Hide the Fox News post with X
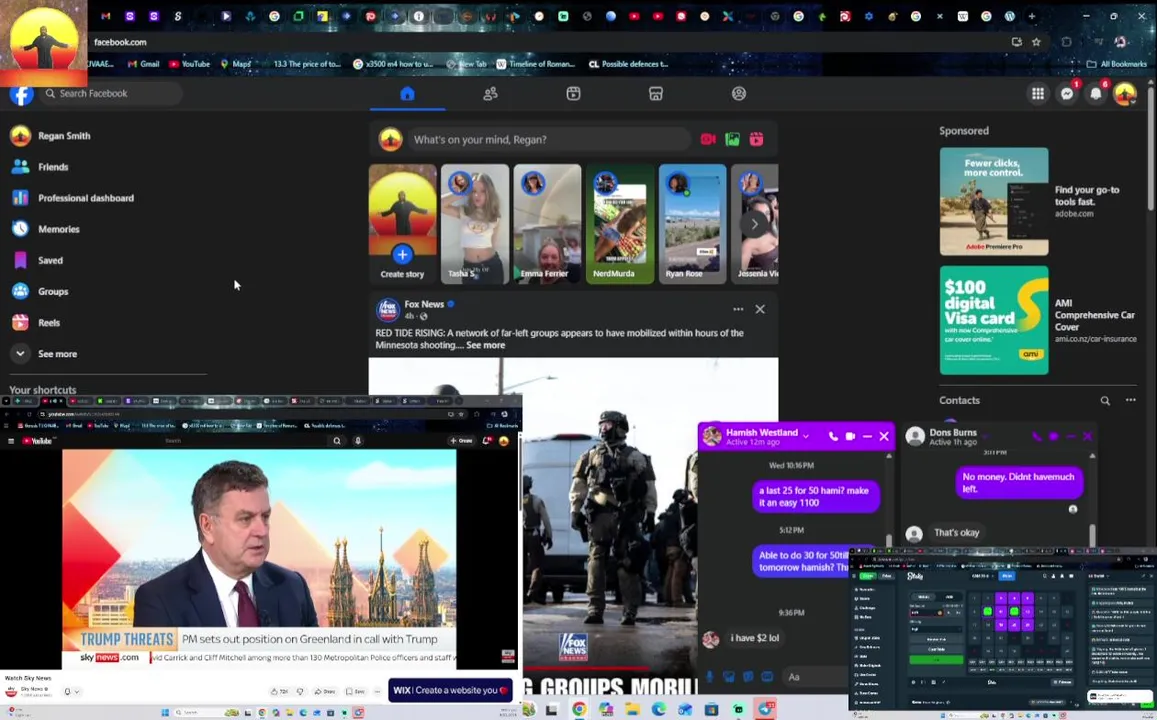The height and width of the screenshot is (720, 1157). 760,309
